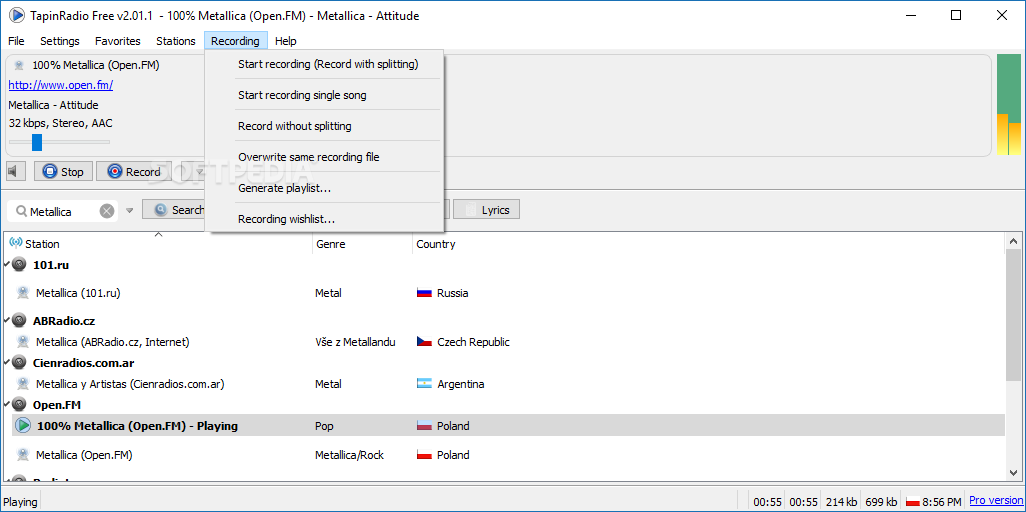The image size is (1026, 512).
Task: Click the station icon of Metallica (101.ru)
Action: coord(23,293)
